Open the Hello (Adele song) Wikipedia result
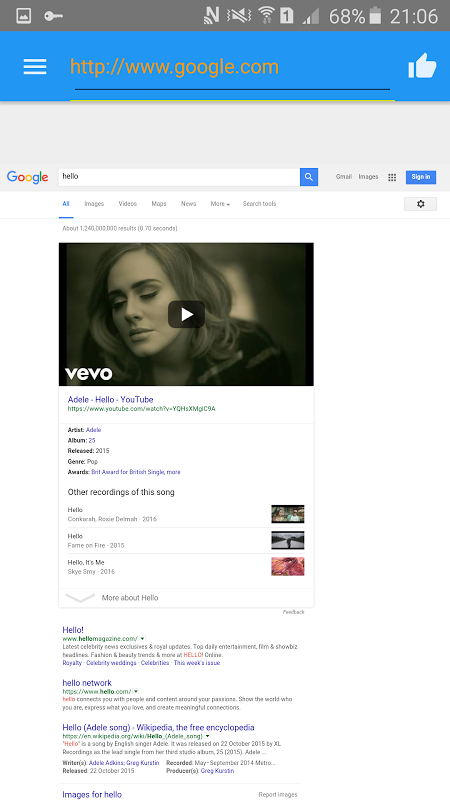This screenshot has width=450, height=800. point(158,728)
